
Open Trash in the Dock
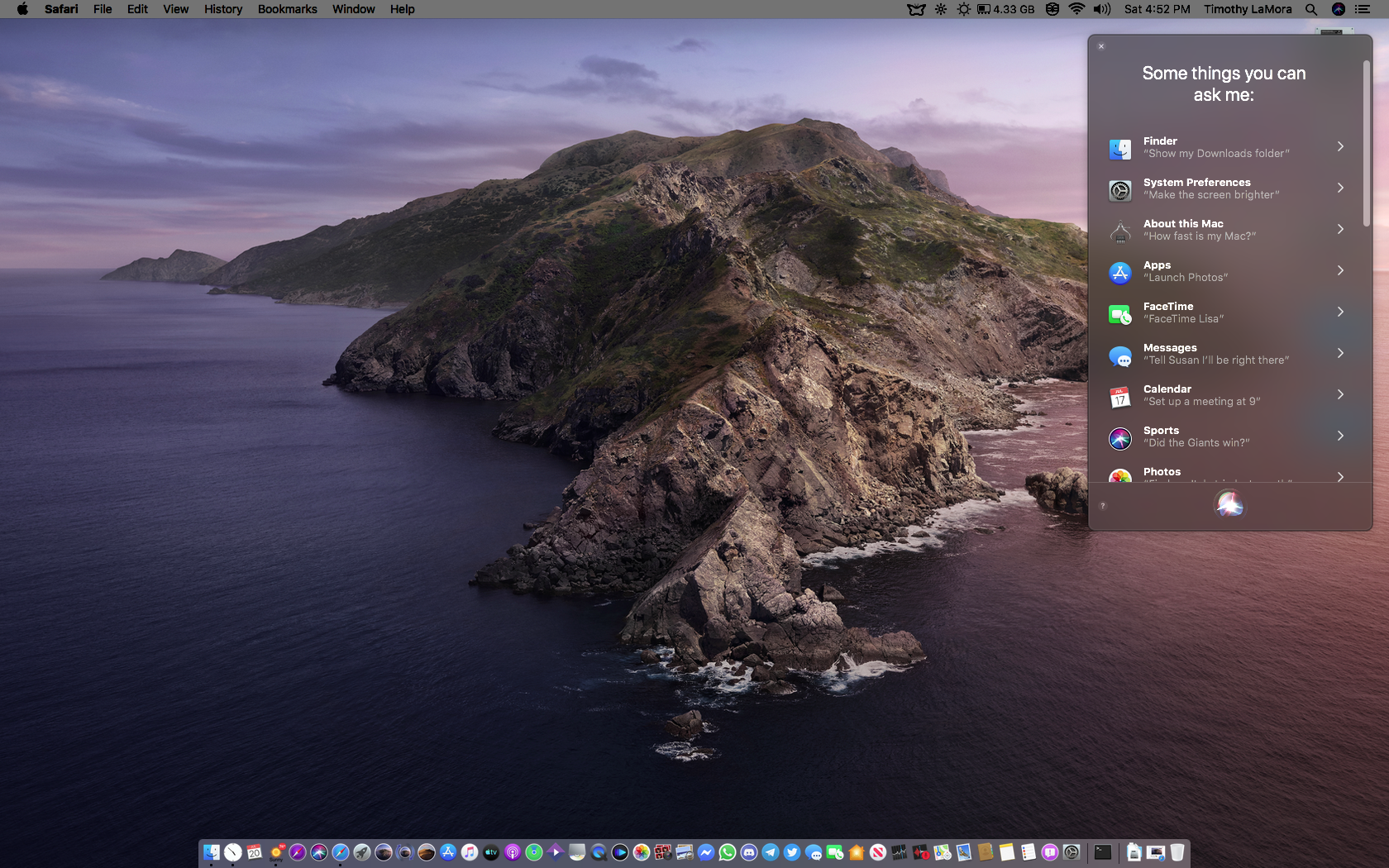[1177, 852]
